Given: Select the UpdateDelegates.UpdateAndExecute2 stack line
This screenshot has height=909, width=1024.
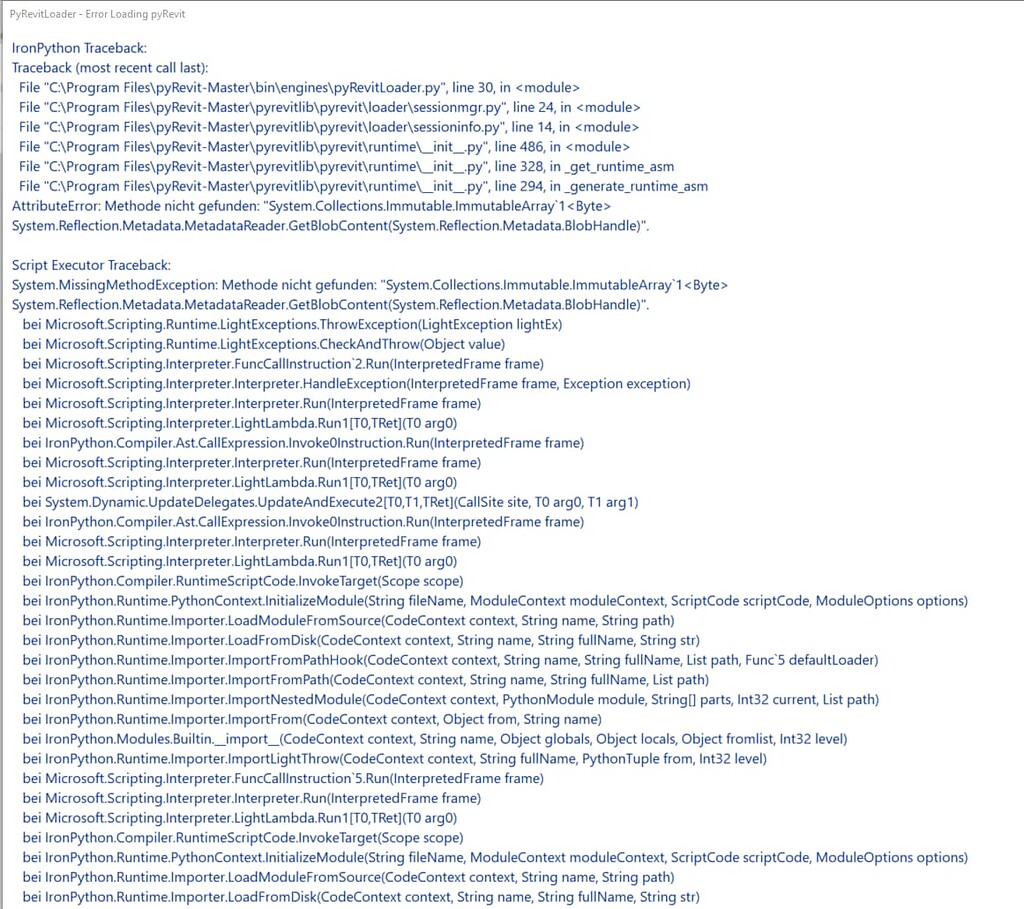Looking at the screenshot, I should coord(330,502).
